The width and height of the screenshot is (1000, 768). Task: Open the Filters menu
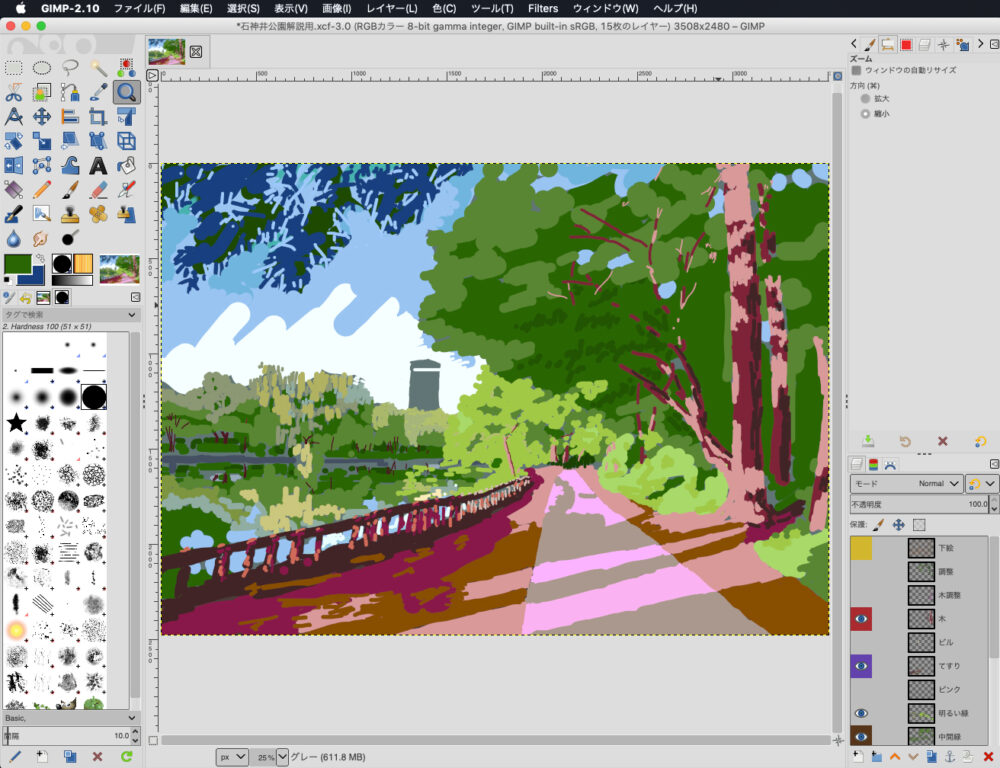pyautogui.click(x=543, y=8)
